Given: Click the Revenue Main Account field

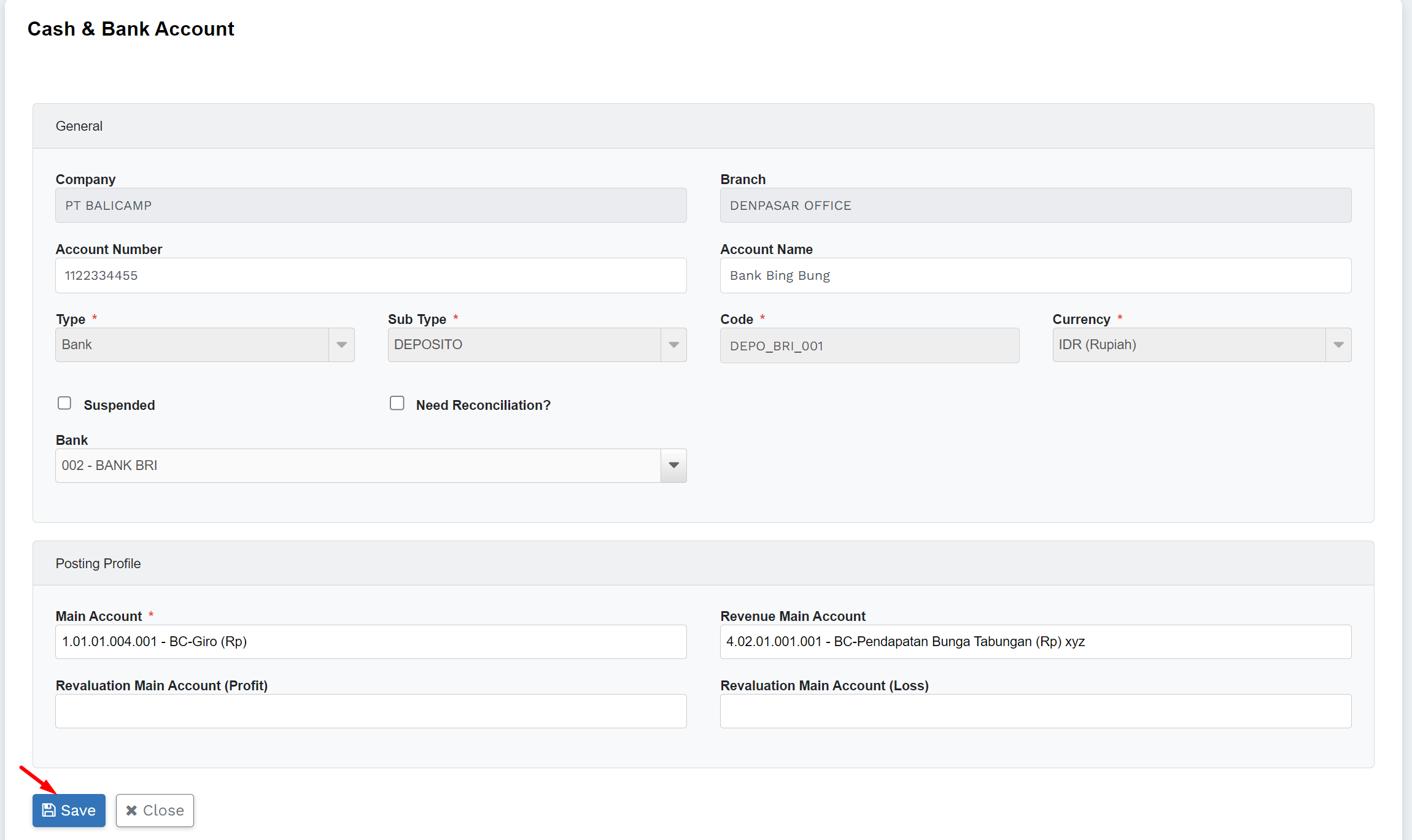Looking at the screenshot, I should point(1035,642).
